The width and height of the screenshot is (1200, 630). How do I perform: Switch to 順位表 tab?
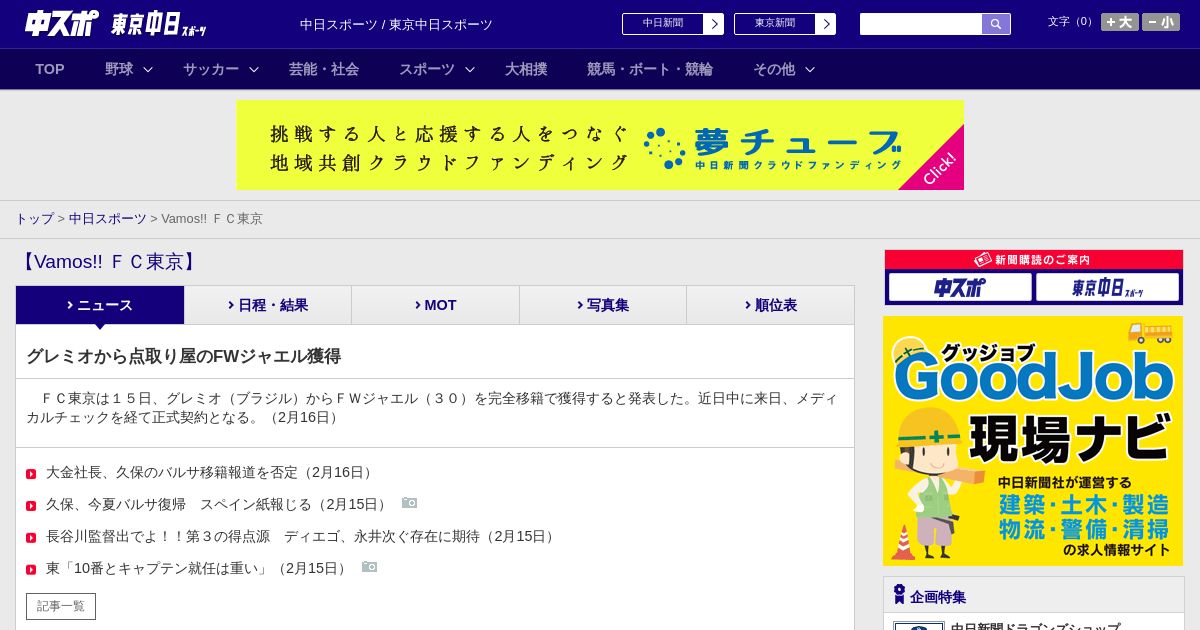tap(770, 305)
